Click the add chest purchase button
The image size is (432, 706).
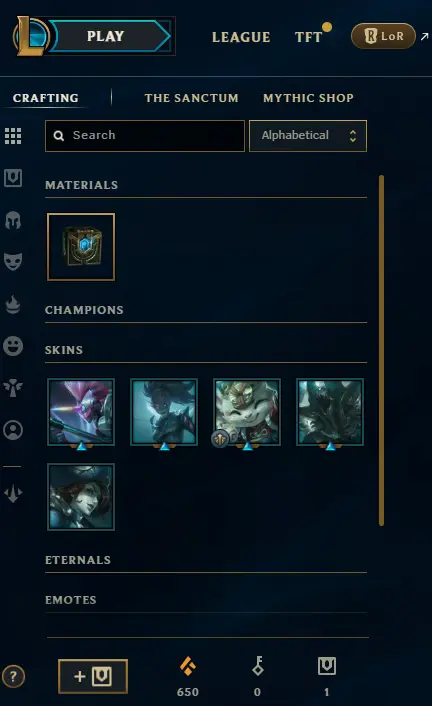[93, 676]
